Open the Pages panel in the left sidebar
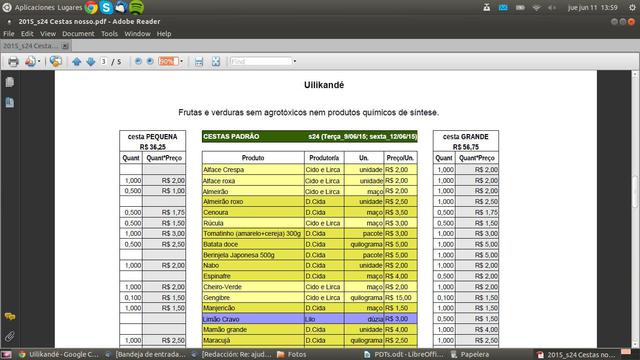 [10, 82]
